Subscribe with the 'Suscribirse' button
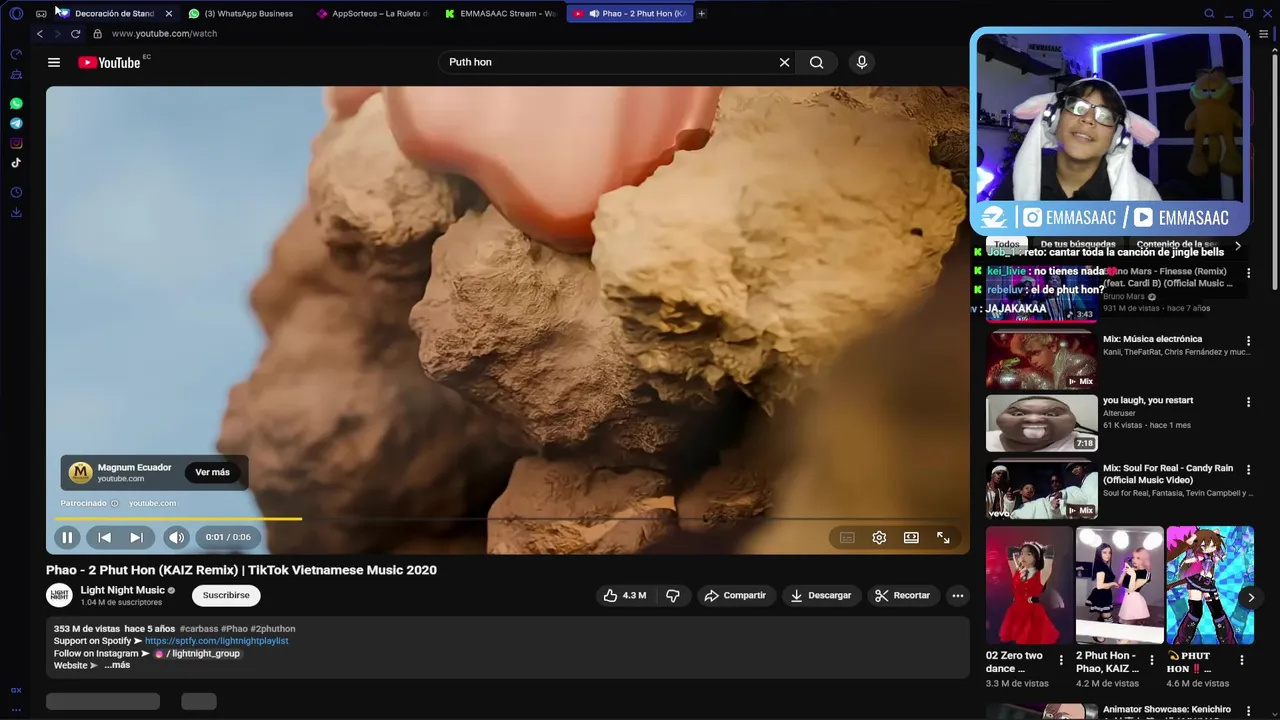The width and height of the screenshot is (1280, 720). (226, 595)
